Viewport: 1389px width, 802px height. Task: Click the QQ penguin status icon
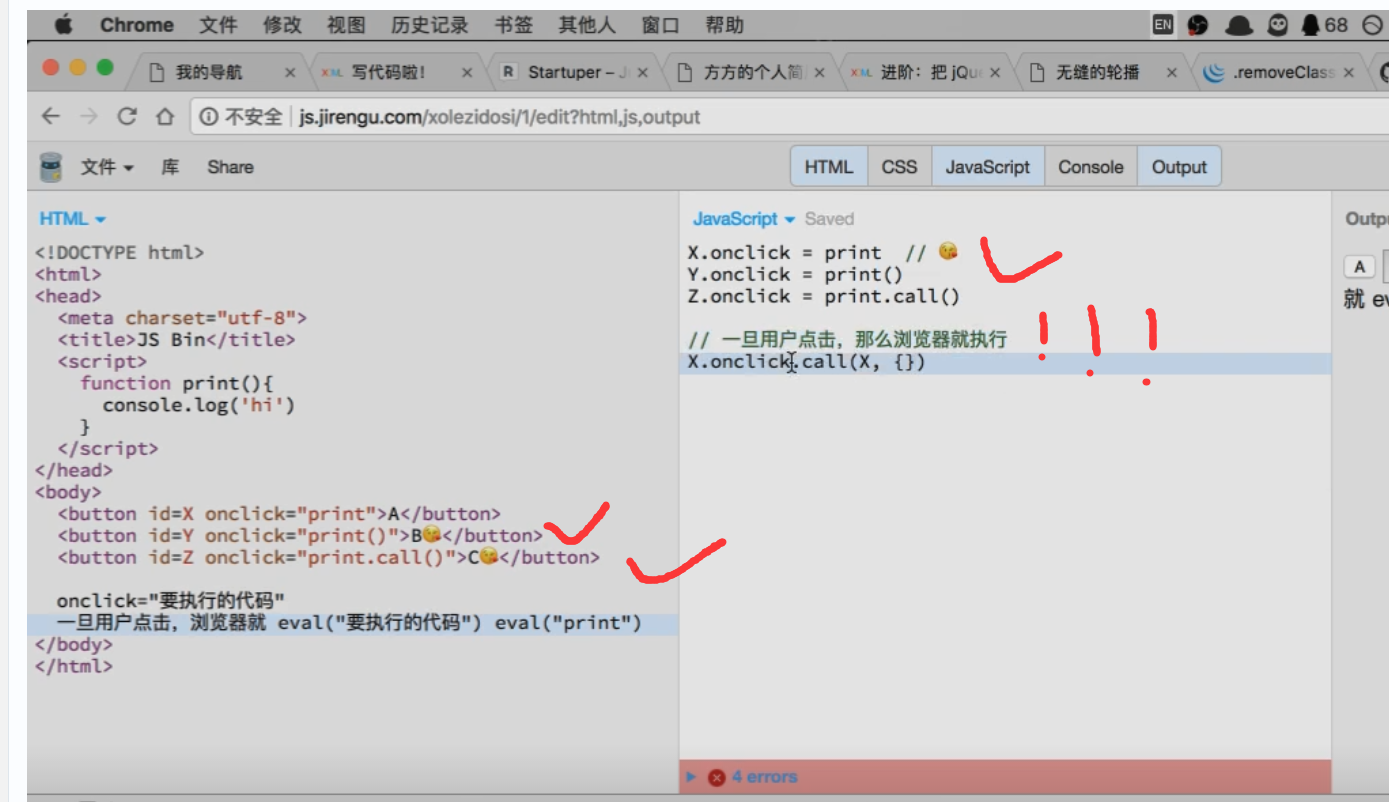coord(1313,25)
